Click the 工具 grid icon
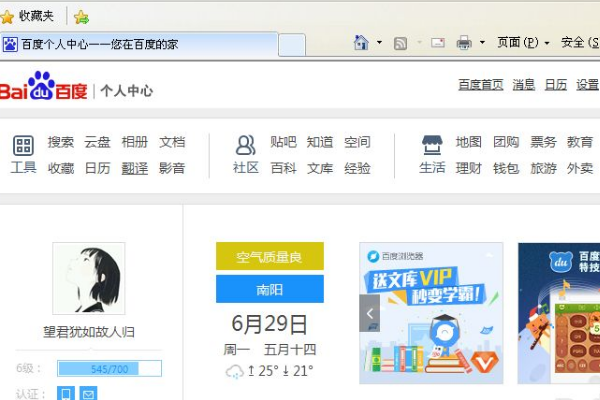 coord(23,145)
